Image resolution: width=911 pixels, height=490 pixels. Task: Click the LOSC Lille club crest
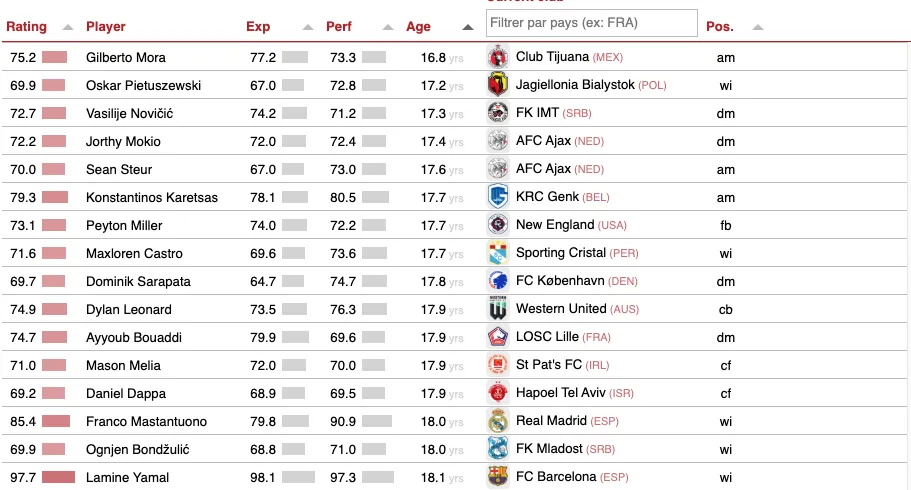pyautogui.click(x=498, y=338)
